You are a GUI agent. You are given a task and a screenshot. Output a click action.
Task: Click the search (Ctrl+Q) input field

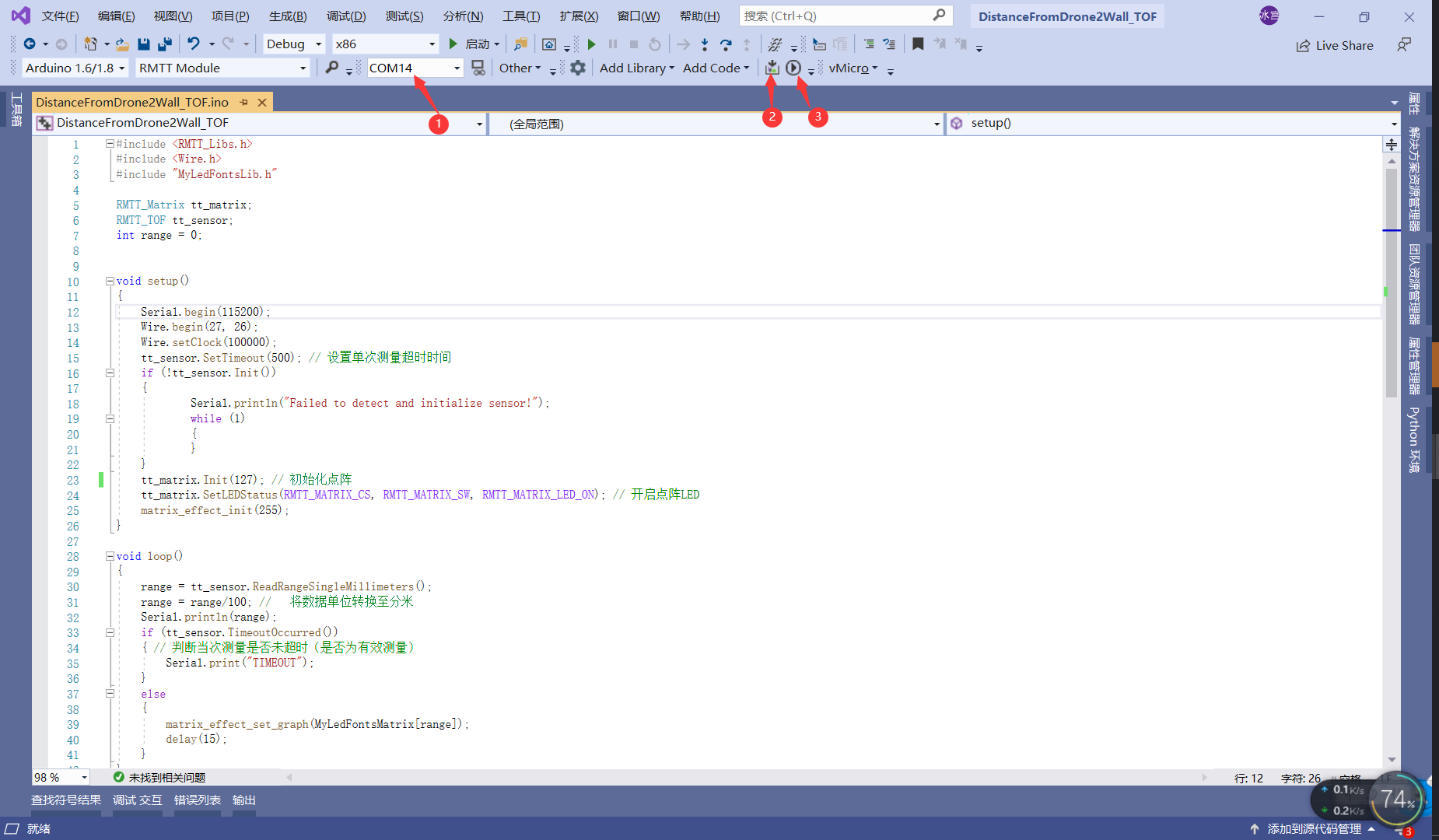pos(846,16)
